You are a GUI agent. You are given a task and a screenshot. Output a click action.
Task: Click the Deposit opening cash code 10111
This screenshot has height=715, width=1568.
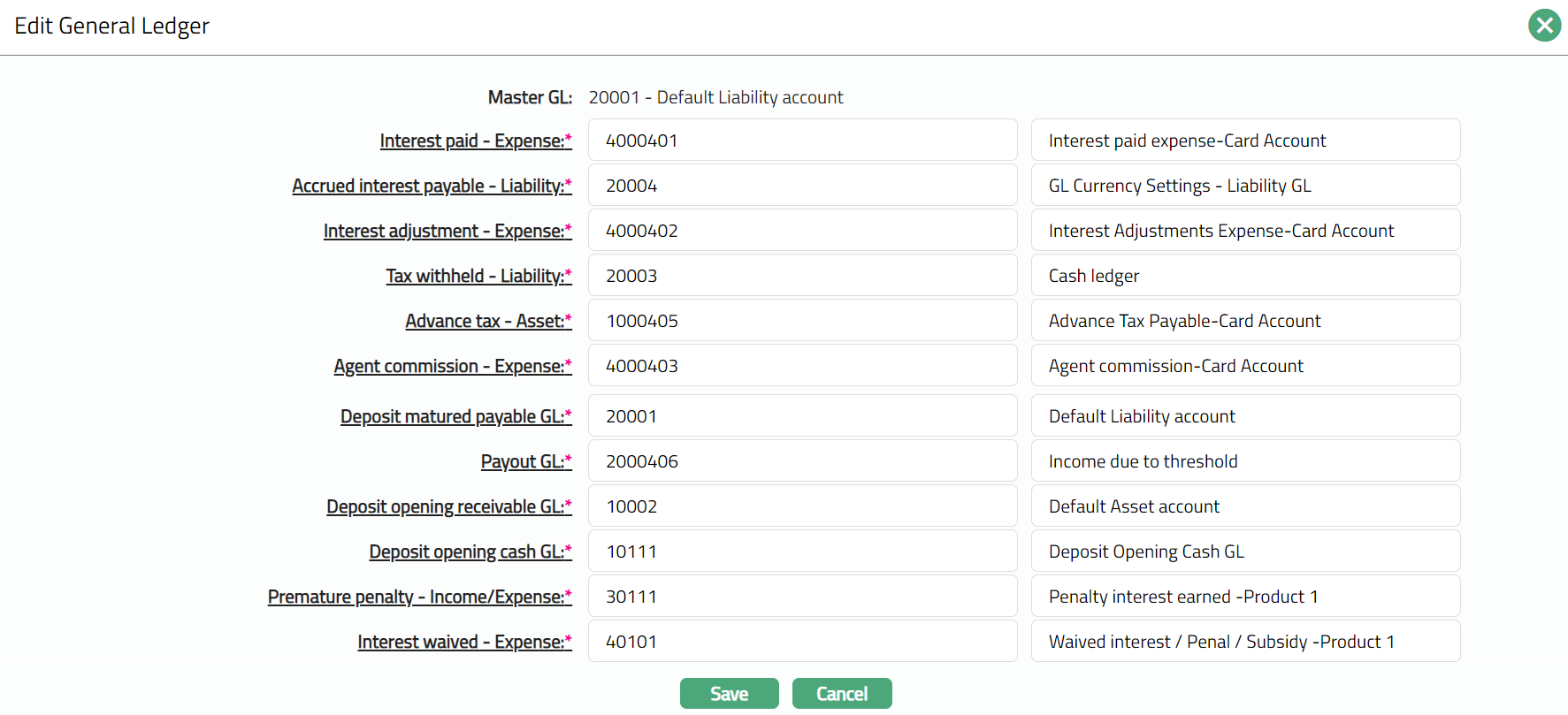click(x=802, y=551)
